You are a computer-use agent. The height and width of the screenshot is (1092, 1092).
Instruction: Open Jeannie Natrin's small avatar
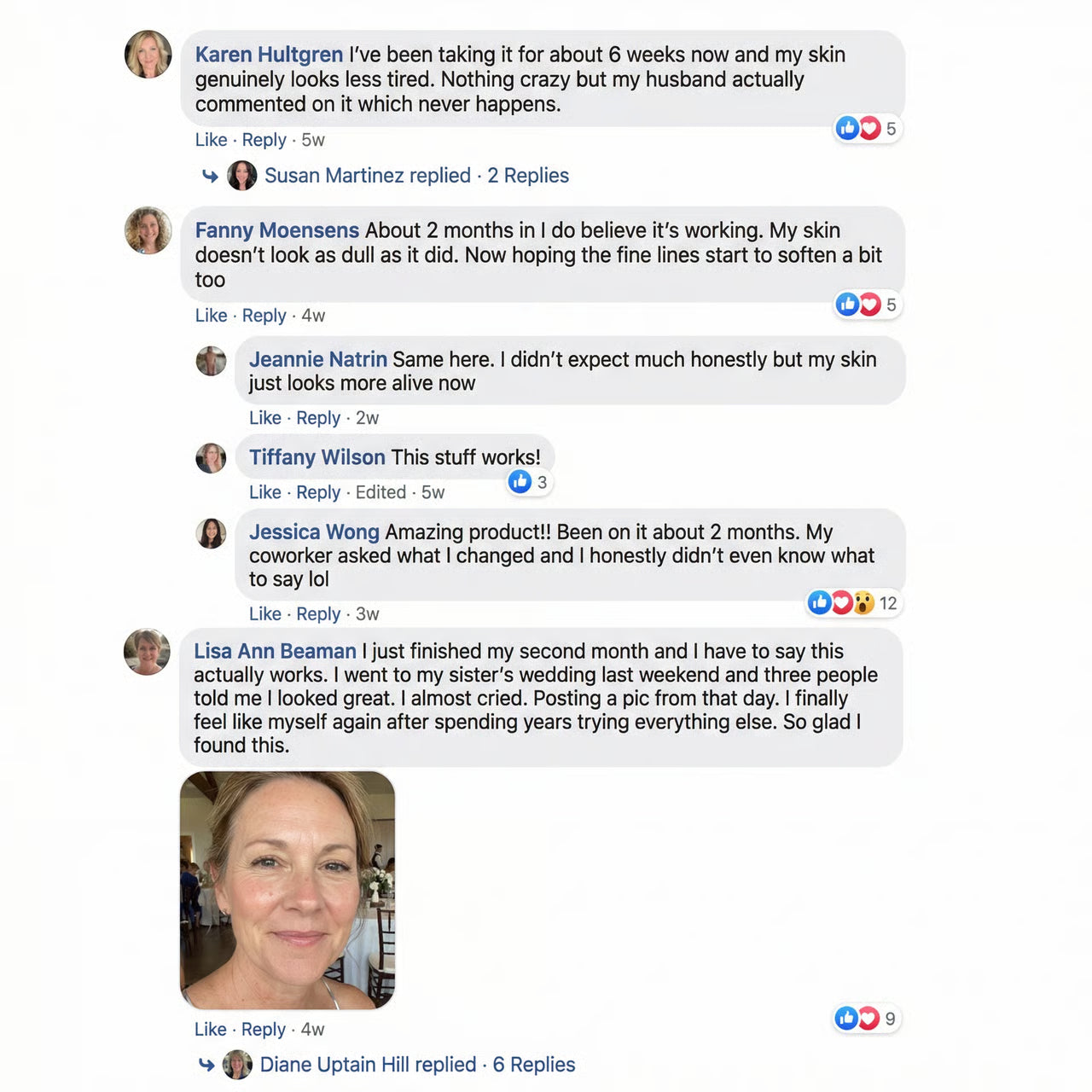click(211, 361)
